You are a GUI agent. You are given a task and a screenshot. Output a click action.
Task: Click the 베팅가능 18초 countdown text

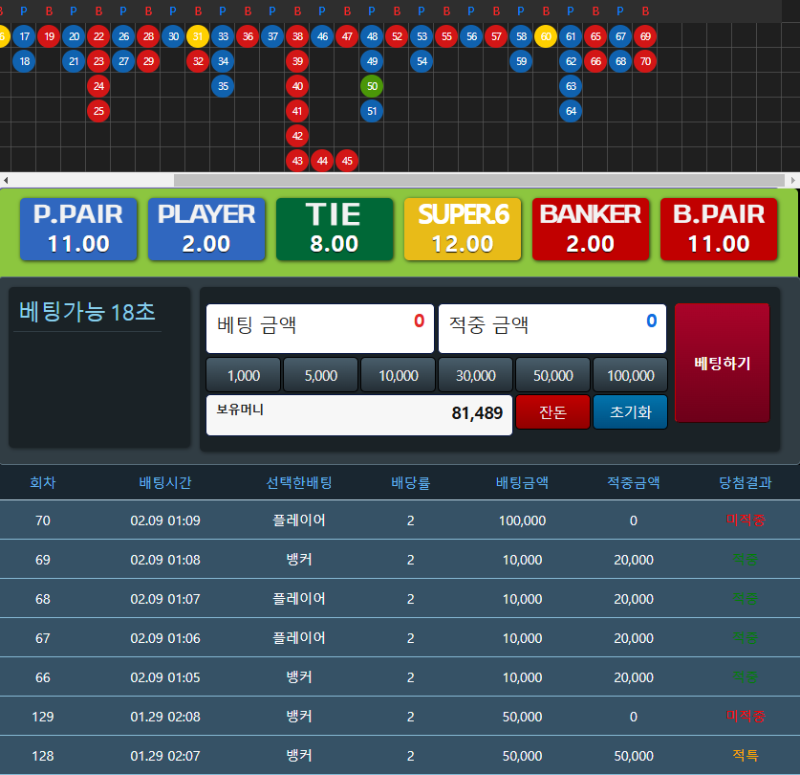coord(87,312)
